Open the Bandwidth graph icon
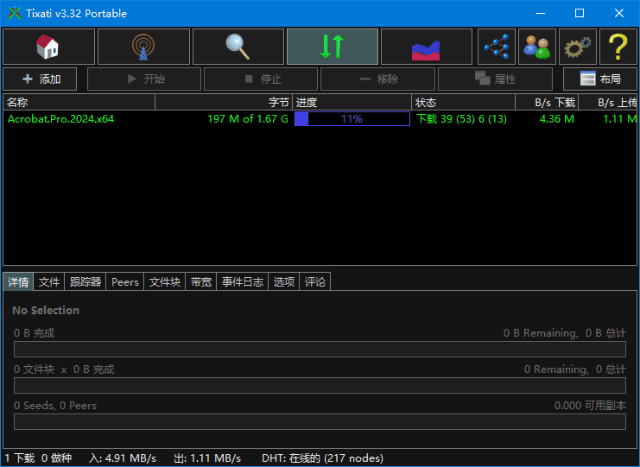This screenshot has width=640, height=467. tap(427, 47)
